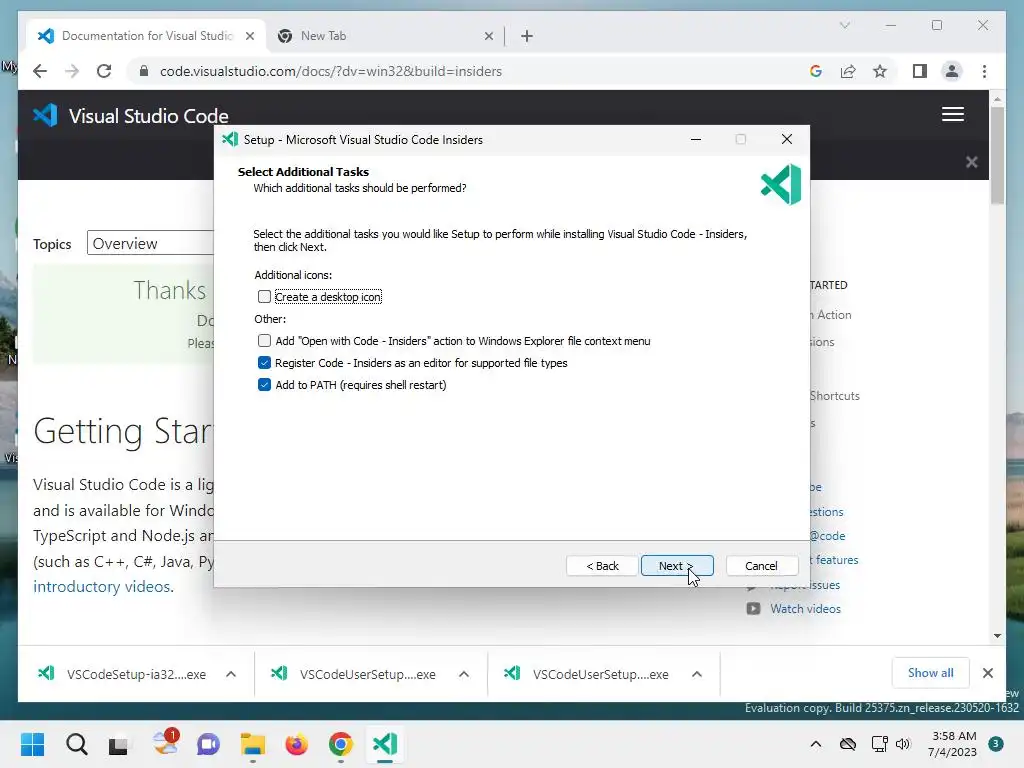Click the lock icon in address bar
Viewport: 1024px width, 768px height.
(x=144, y=71)
